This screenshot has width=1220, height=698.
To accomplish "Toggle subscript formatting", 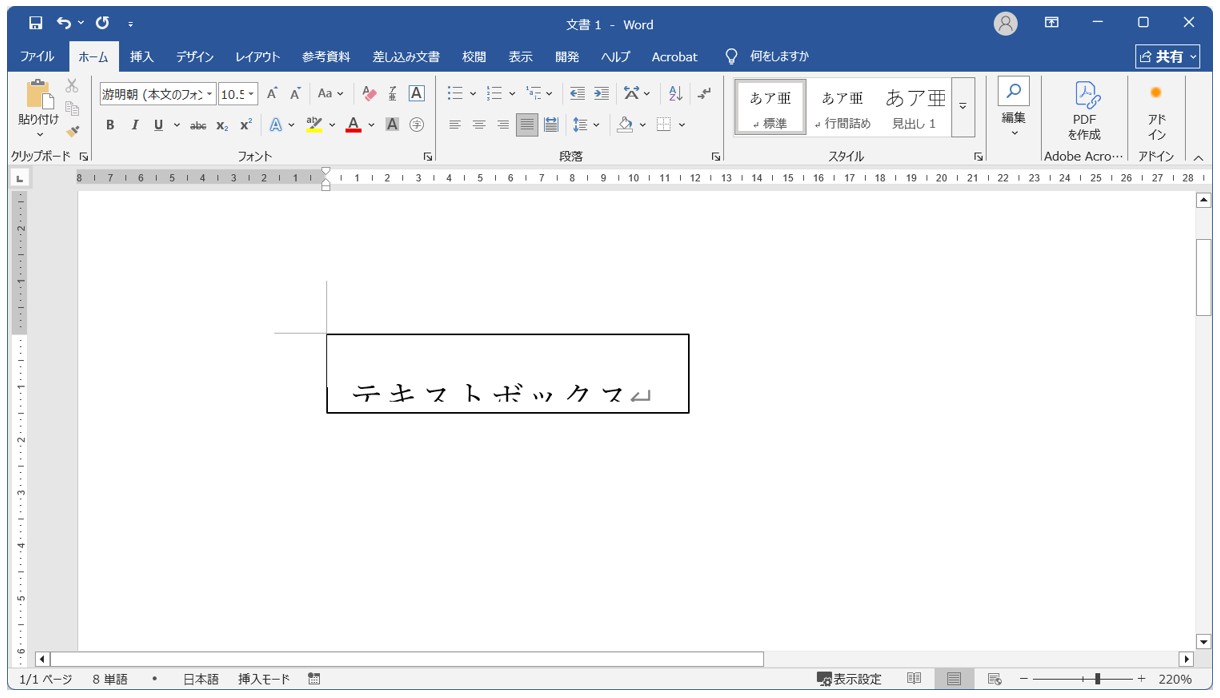I will coord(222,125).
